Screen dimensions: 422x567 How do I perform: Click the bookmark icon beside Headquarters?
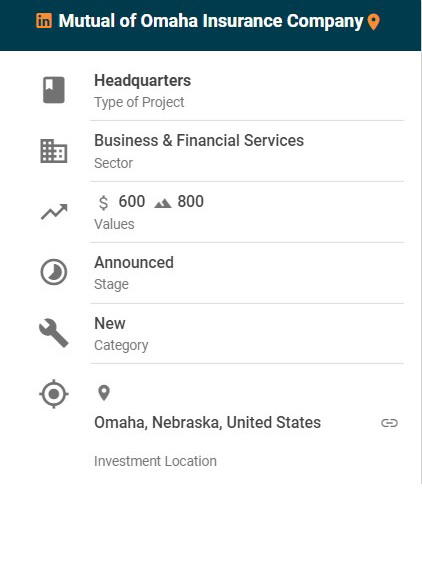pyautogui.click(x=54, y=90)
